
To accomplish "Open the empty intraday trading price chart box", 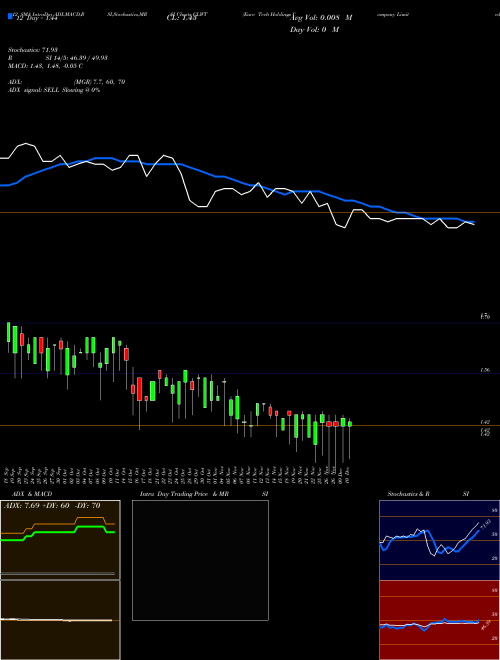I will coord(200,560).
